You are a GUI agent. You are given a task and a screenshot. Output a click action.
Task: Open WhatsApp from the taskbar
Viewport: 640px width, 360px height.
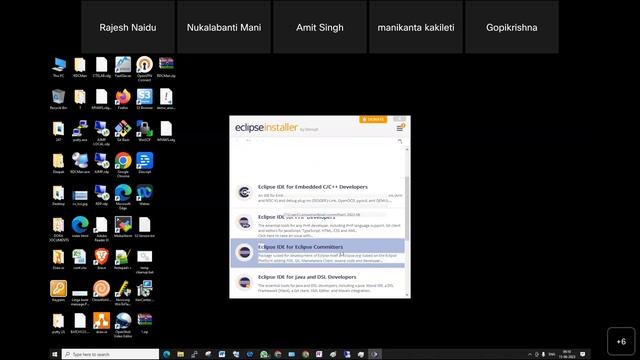264,354
